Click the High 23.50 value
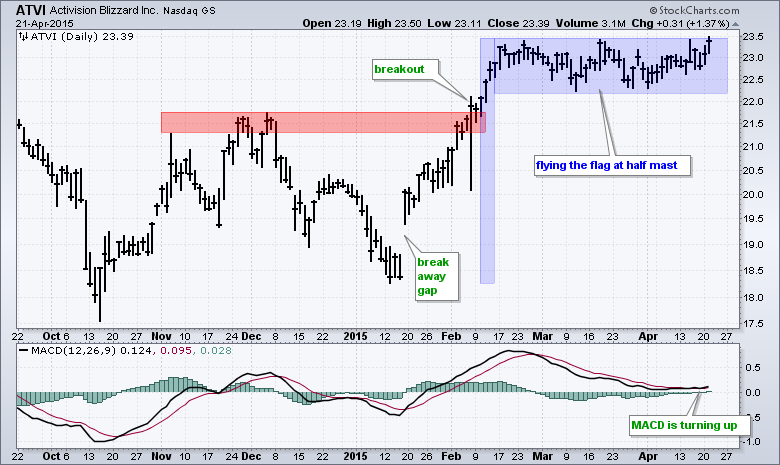The width and height of the screenshot is (780, 465). pos(394,23)
